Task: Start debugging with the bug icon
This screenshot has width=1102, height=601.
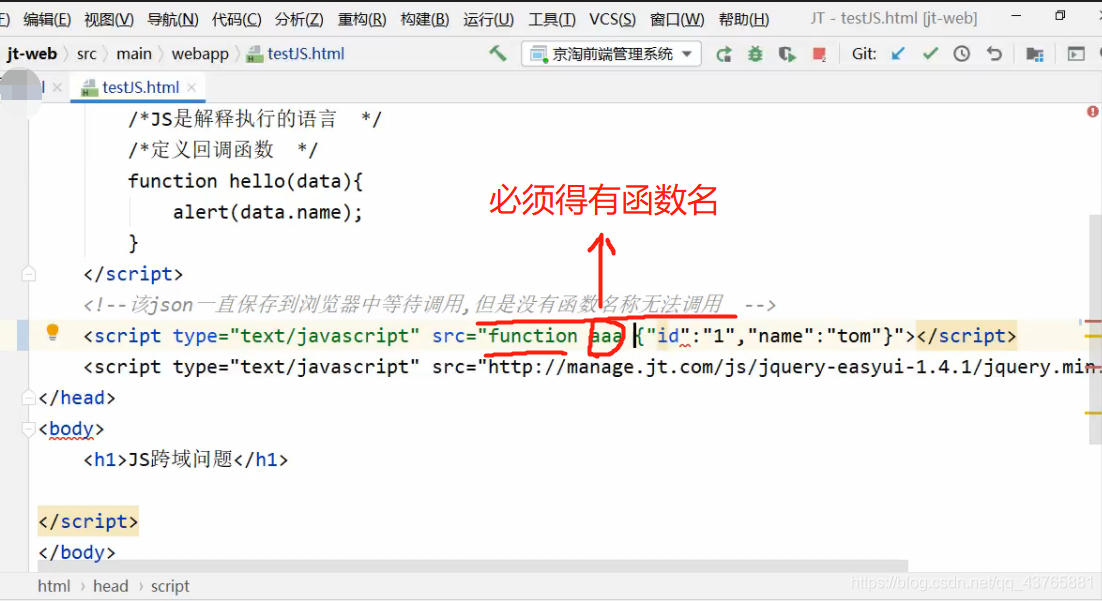Action: click(755, 54)
